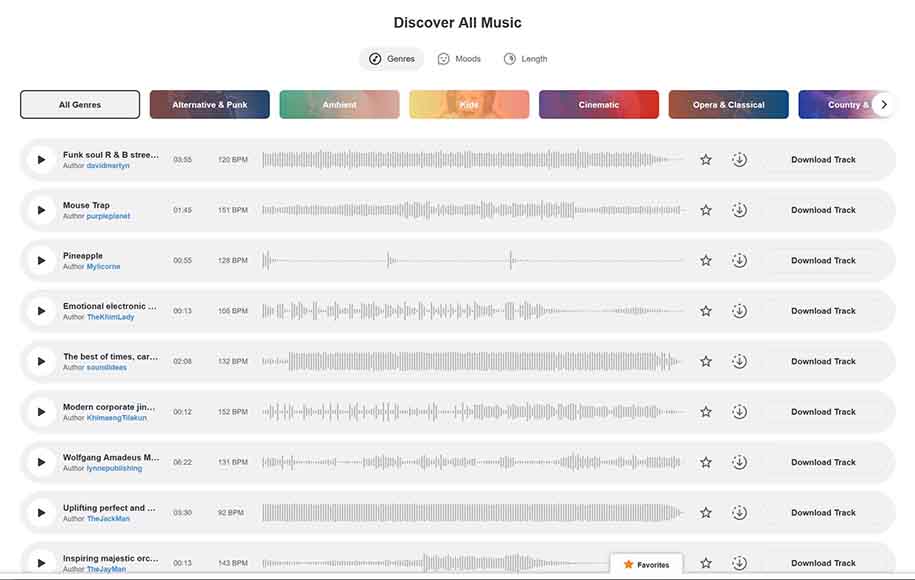Download Track for Modern corporate jingle

pos(823,412)
